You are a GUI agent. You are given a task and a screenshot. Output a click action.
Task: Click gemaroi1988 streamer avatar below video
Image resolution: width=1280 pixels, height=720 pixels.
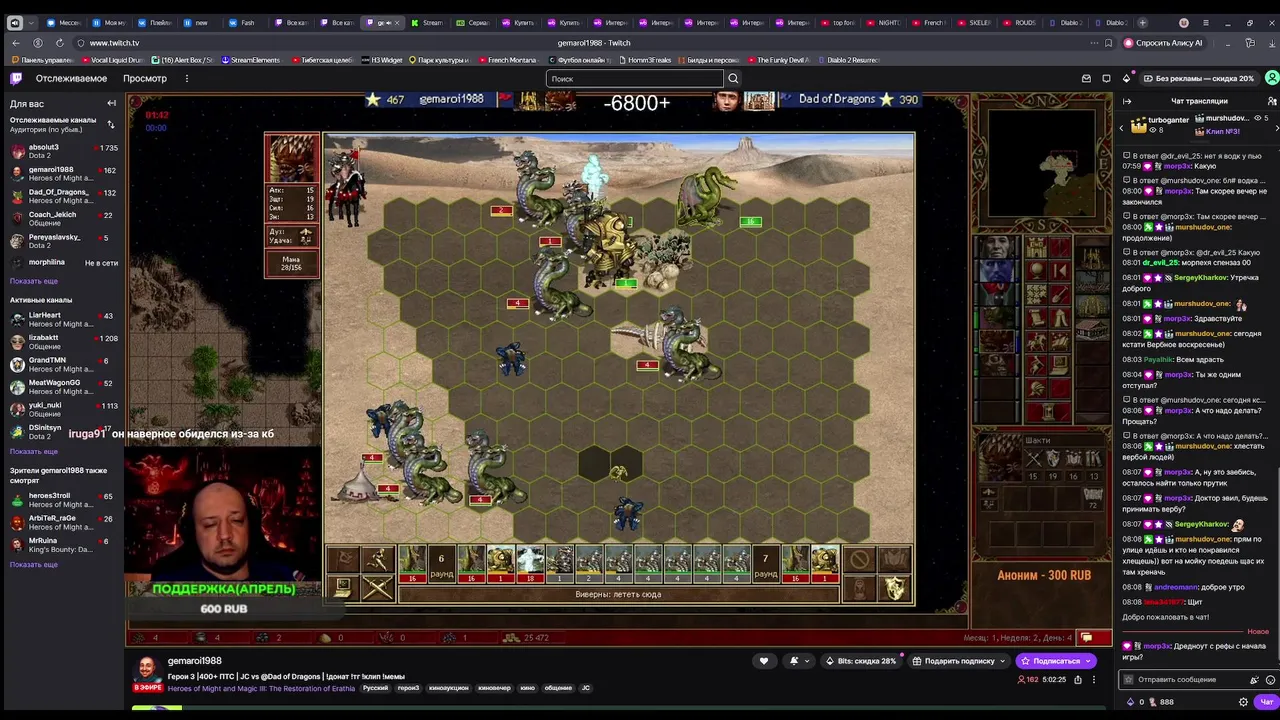coord(147,670)
